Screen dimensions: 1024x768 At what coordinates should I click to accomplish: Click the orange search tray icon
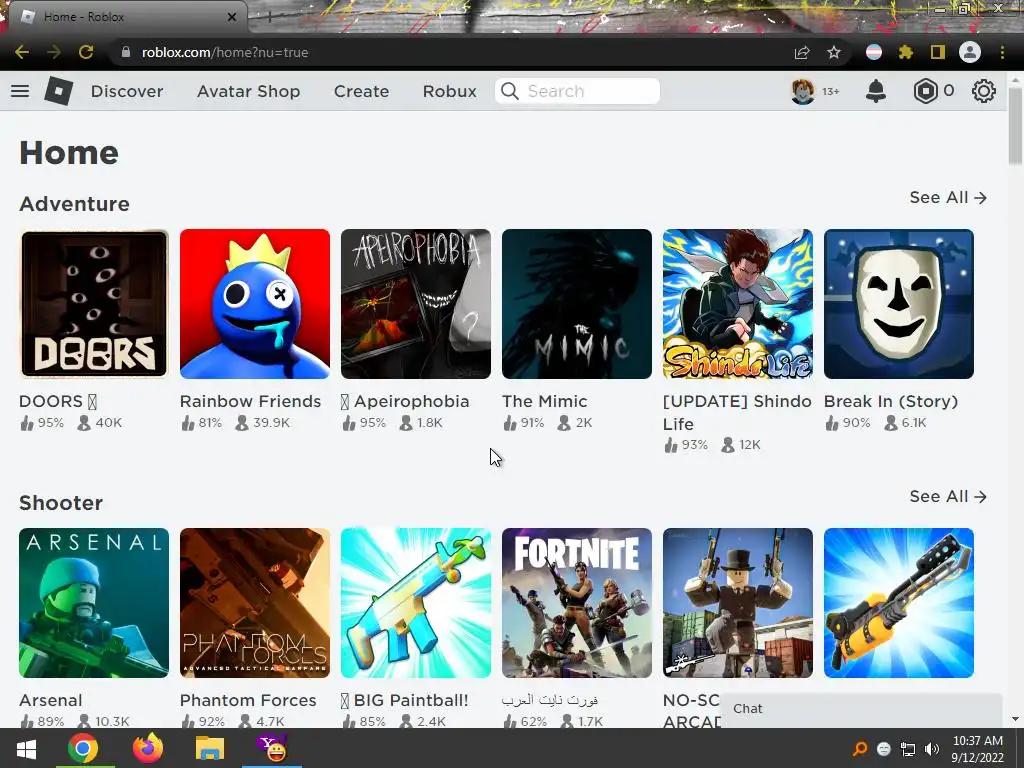tap(860, 749)
